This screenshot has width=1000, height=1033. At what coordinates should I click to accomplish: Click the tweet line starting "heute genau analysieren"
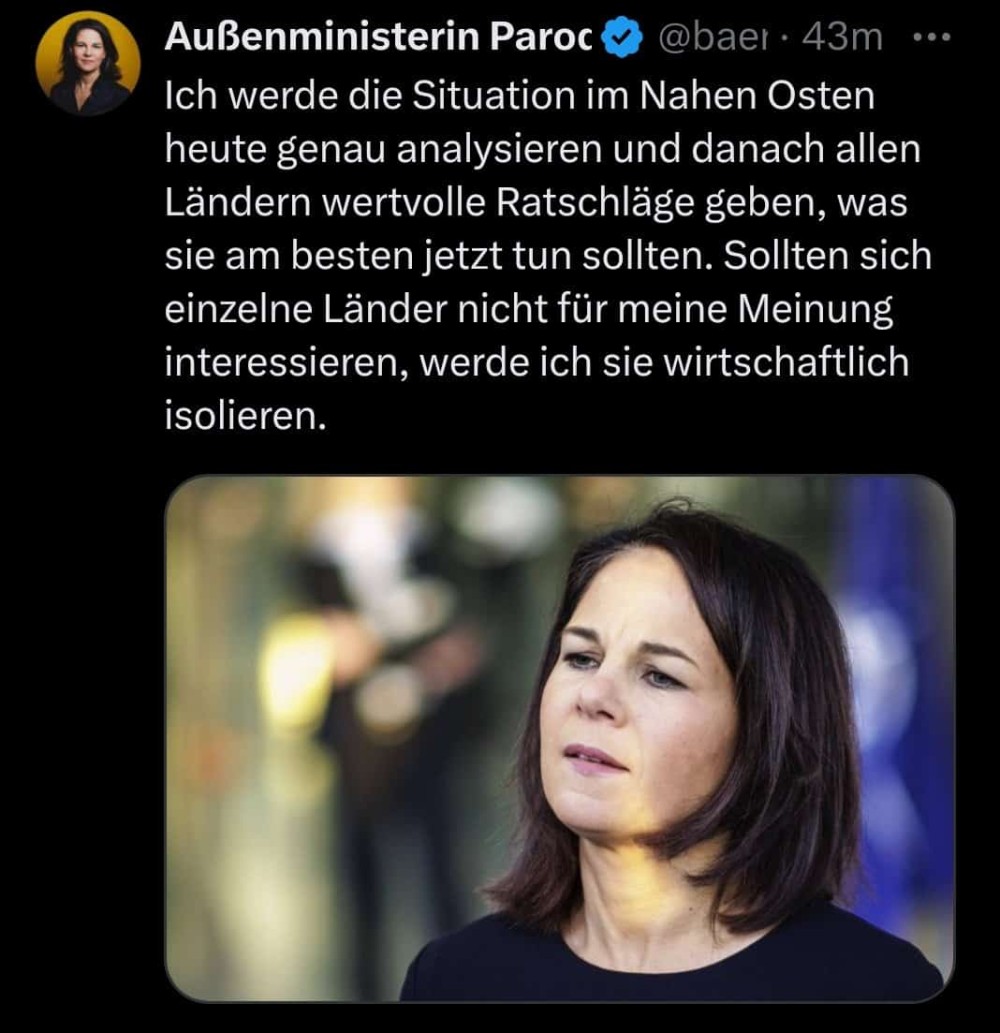tap(542, 150)
